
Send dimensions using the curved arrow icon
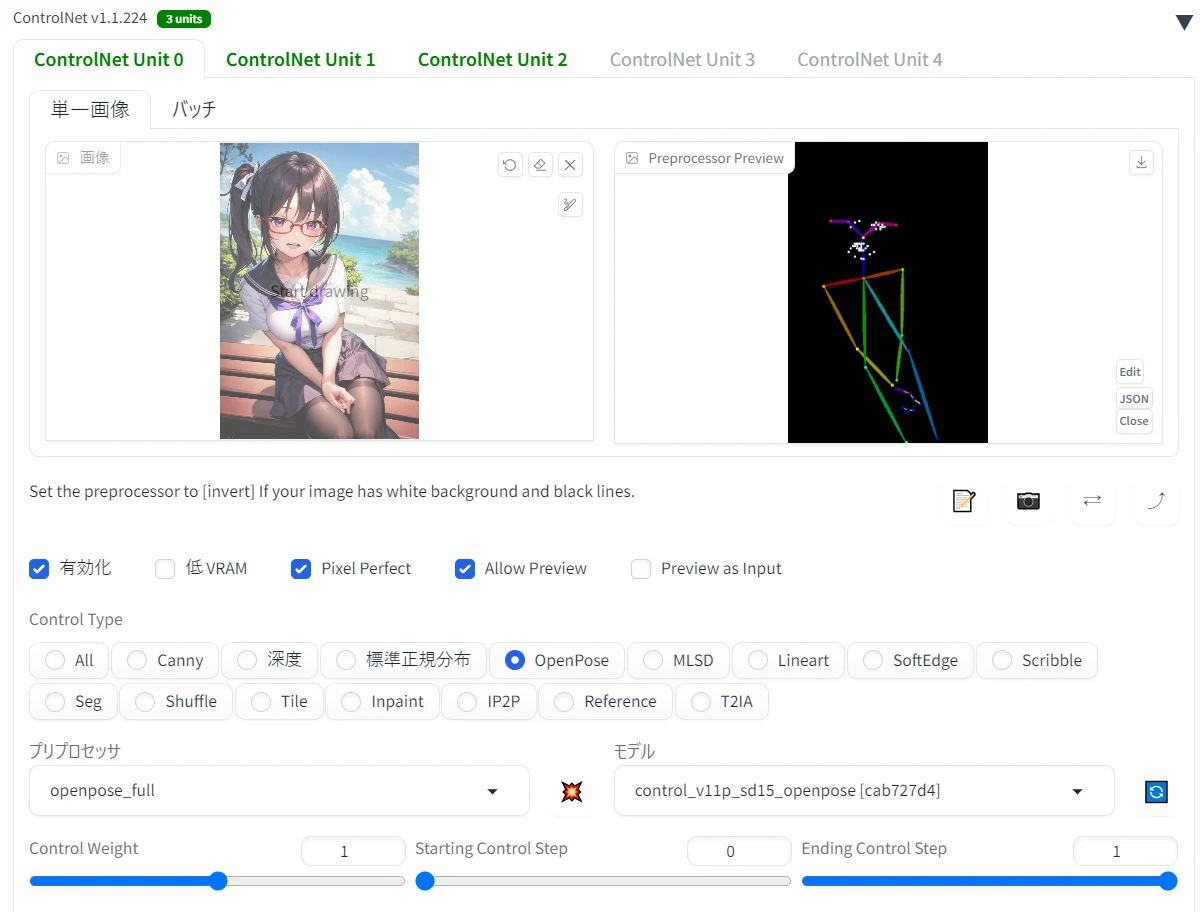point(1156,501)
